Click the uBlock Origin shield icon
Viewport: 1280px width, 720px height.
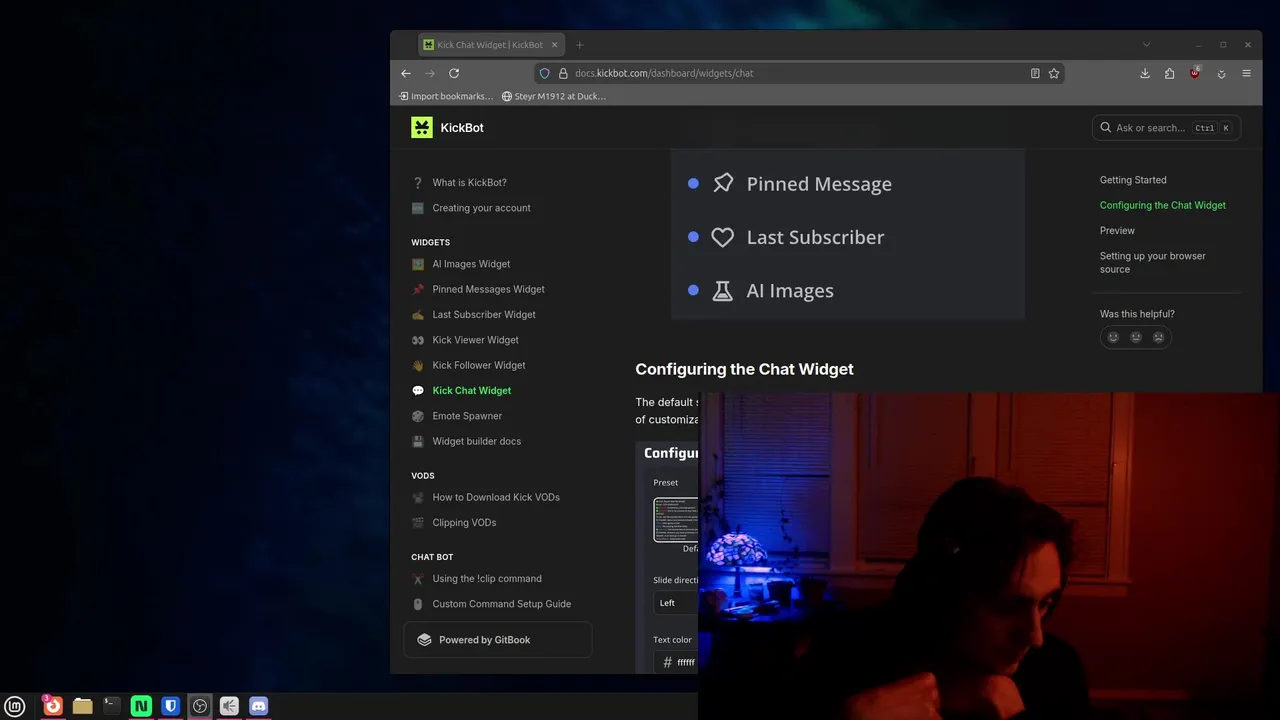coord(1195,73)
